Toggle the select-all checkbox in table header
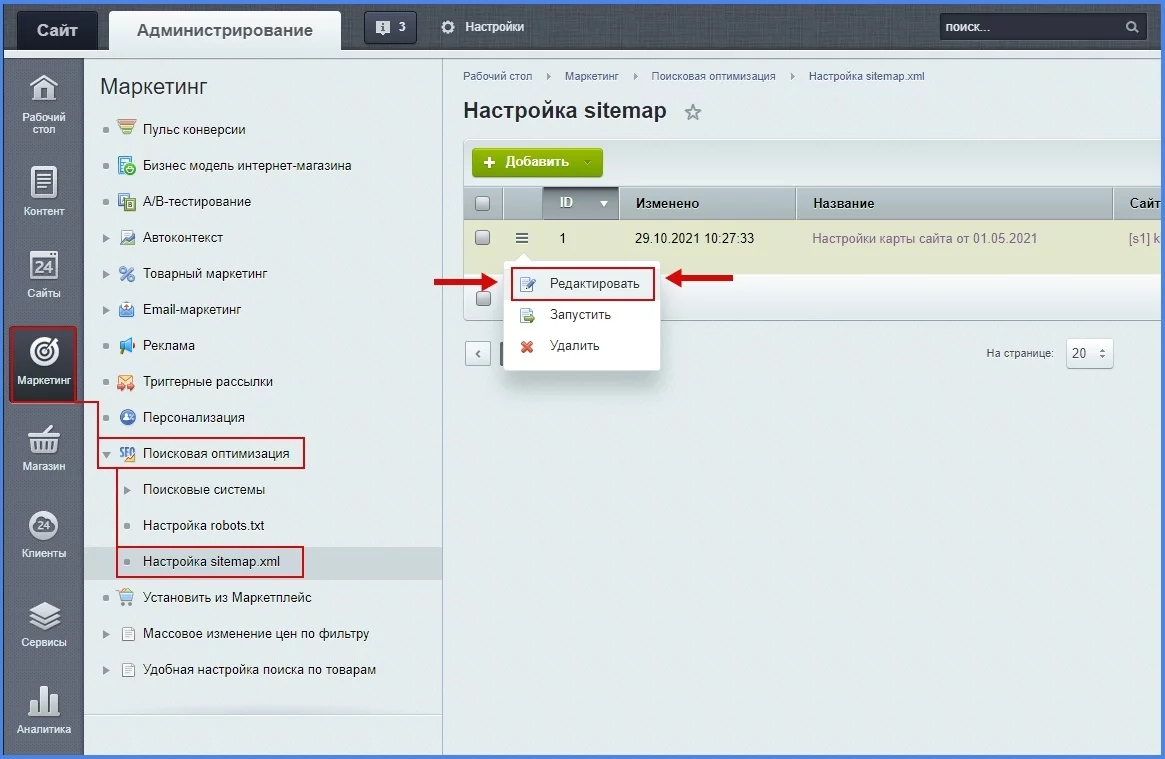Image resolution: width=1165 pixels, height=759 pixels. [482, 204]
